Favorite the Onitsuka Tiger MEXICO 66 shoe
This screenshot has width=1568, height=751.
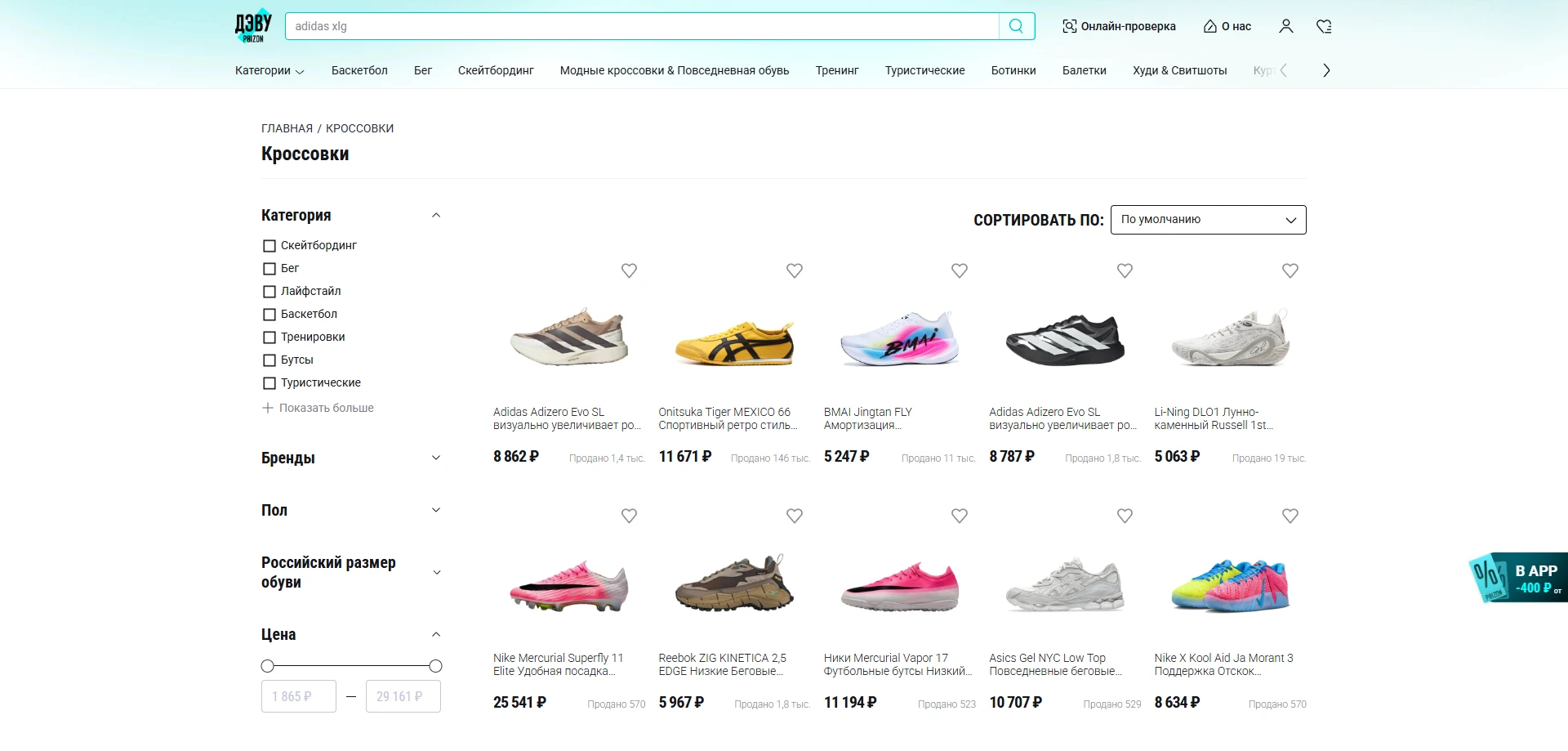point(795,270)
